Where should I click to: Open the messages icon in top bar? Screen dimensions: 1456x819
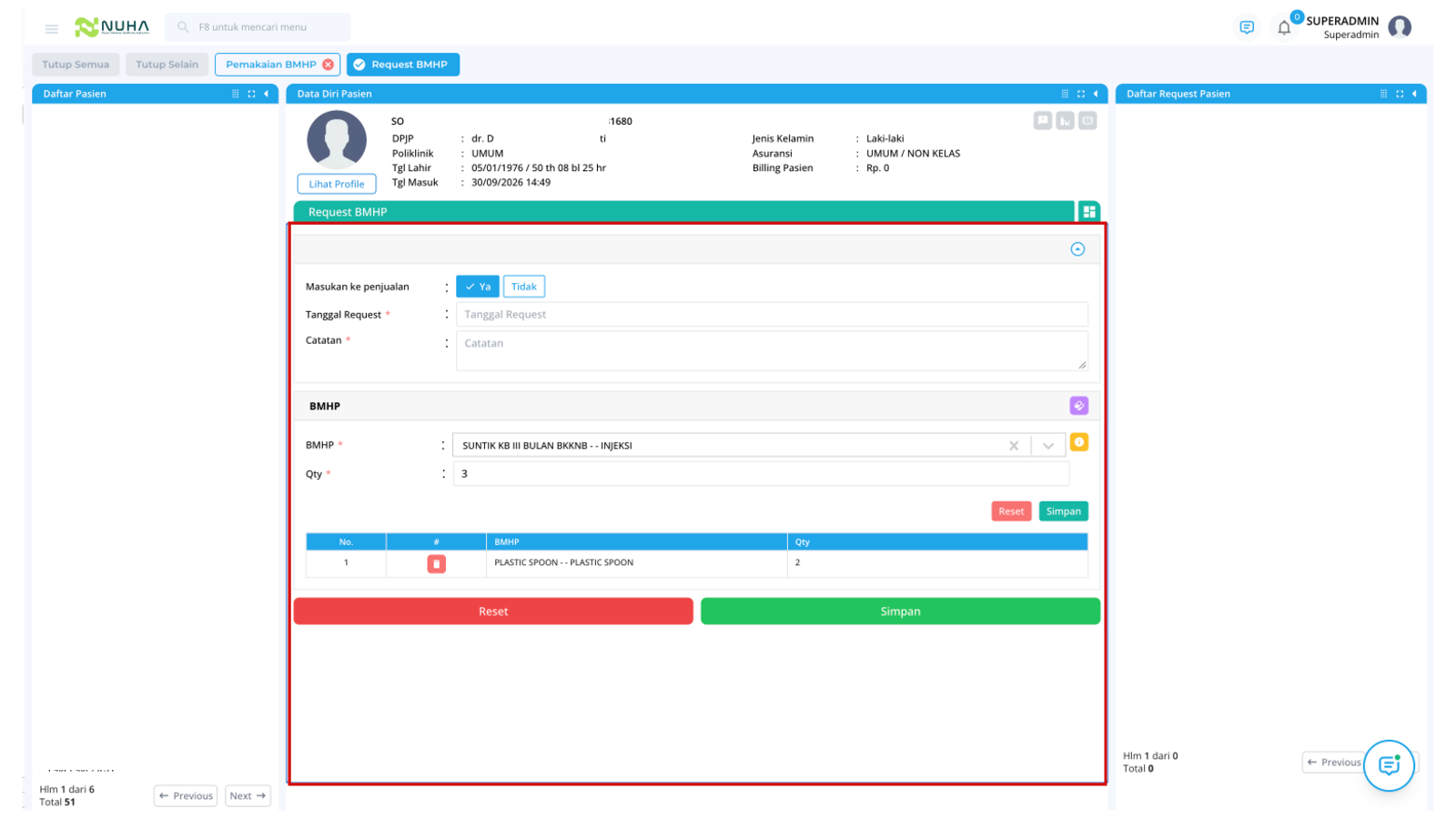point(1247,27)
